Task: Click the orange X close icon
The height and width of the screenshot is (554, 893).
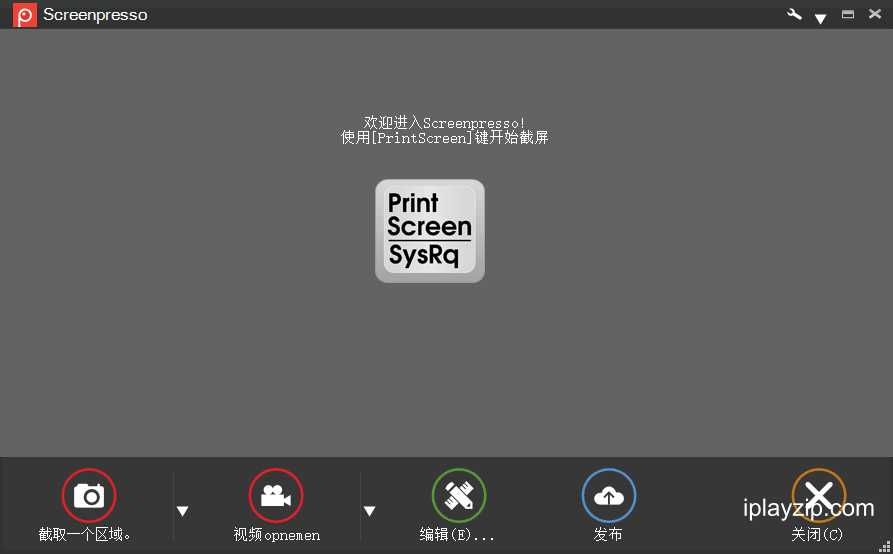Action: [x=818, y=495]
